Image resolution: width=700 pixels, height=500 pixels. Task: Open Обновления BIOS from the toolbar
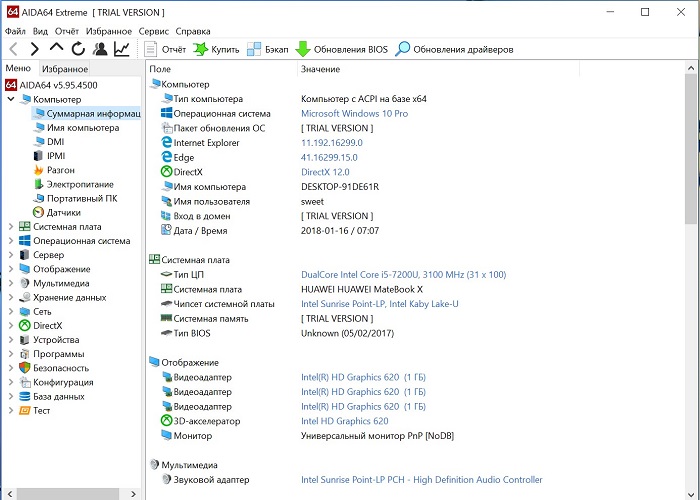(342, 50)
